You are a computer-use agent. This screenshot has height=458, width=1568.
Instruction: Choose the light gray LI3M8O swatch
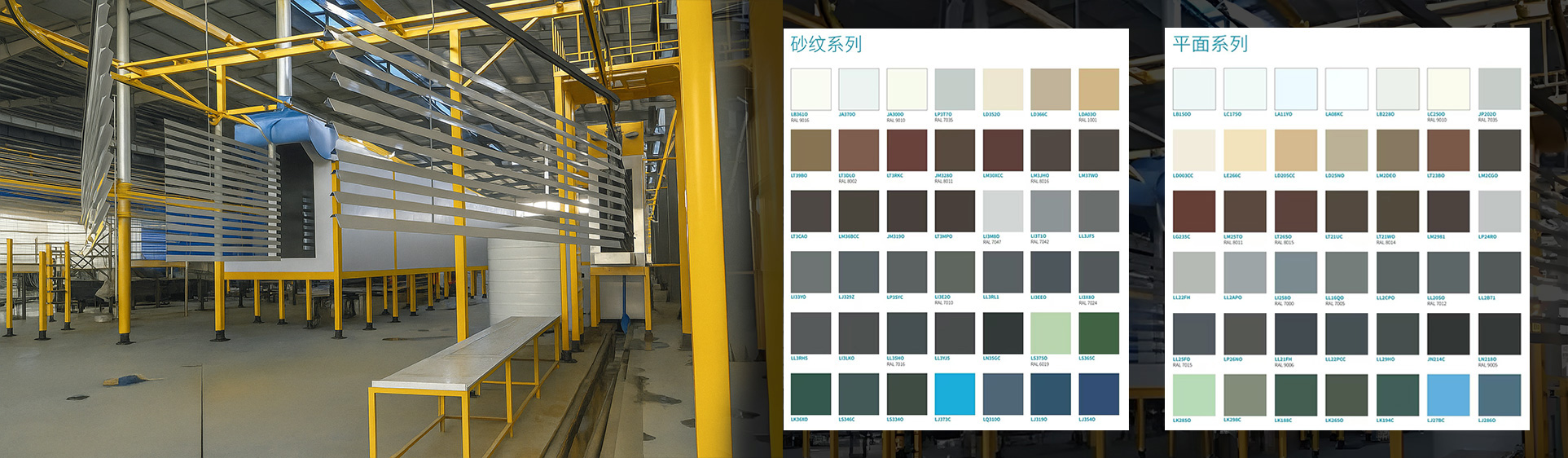coord(1003,211)
